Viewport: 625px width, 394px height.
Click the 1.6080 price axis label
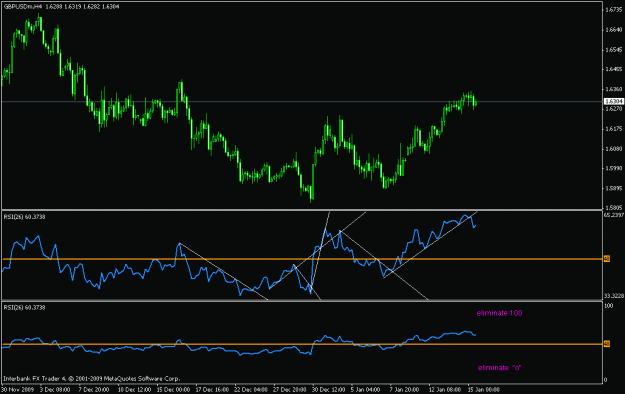614,149
